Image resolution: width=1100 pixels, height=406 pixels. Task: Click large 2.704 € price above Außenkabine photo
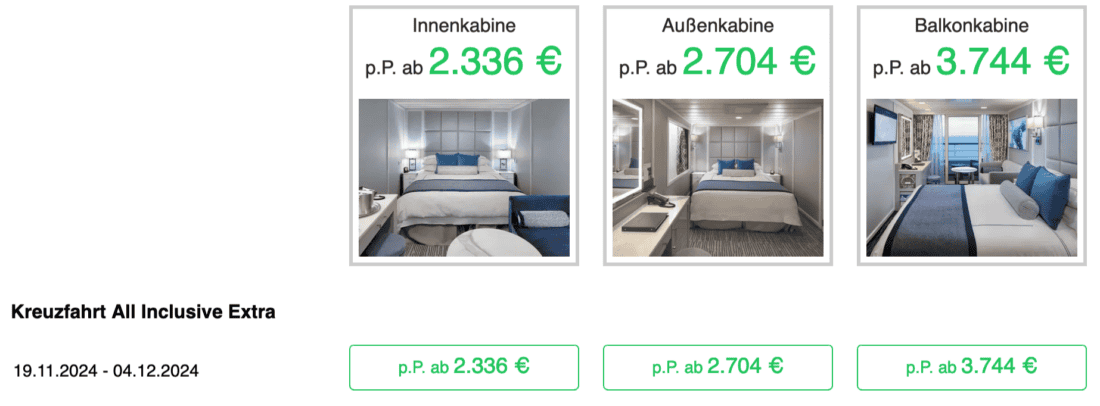732,63
